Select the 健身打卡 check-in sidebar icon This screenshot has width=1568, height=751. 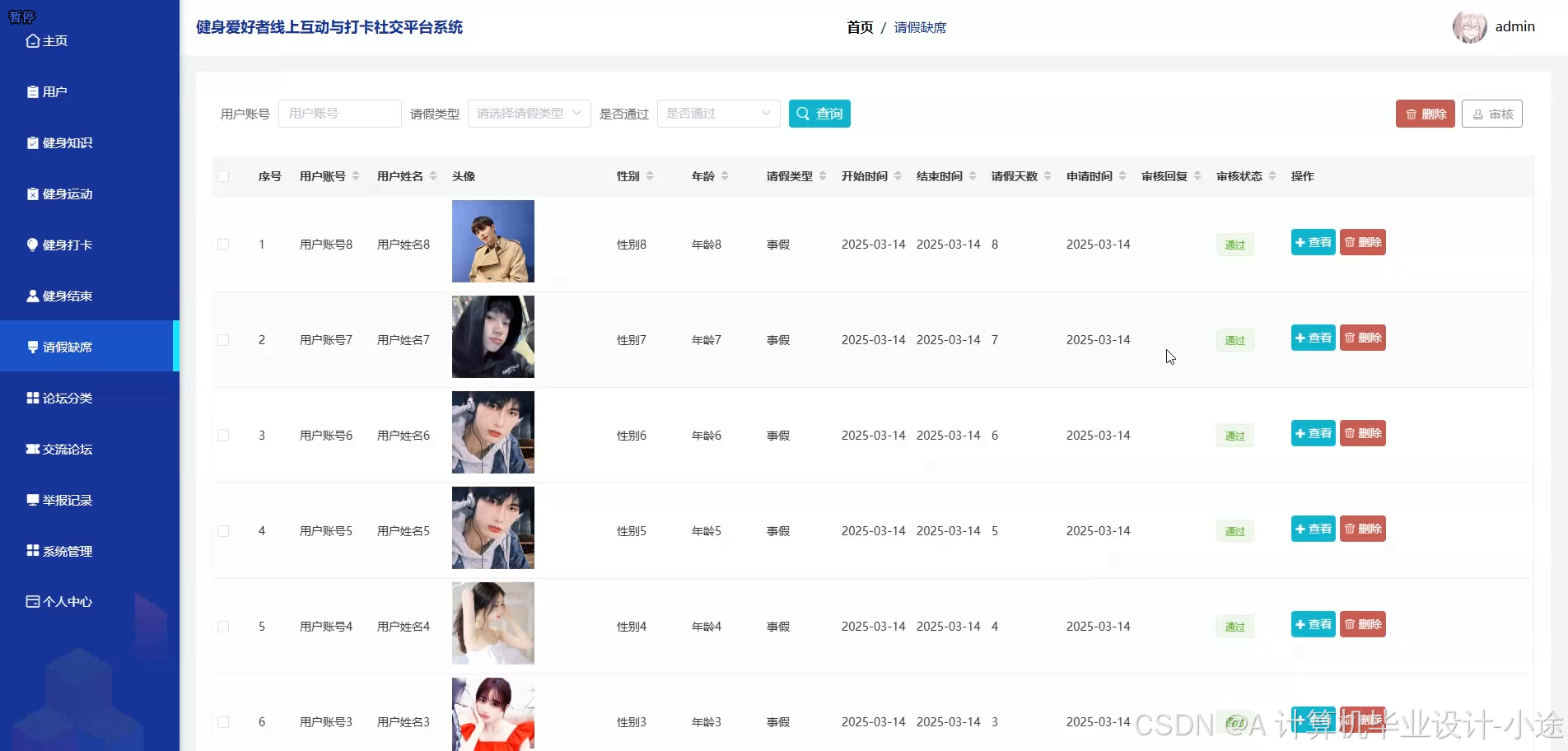[x=31, y=245]
